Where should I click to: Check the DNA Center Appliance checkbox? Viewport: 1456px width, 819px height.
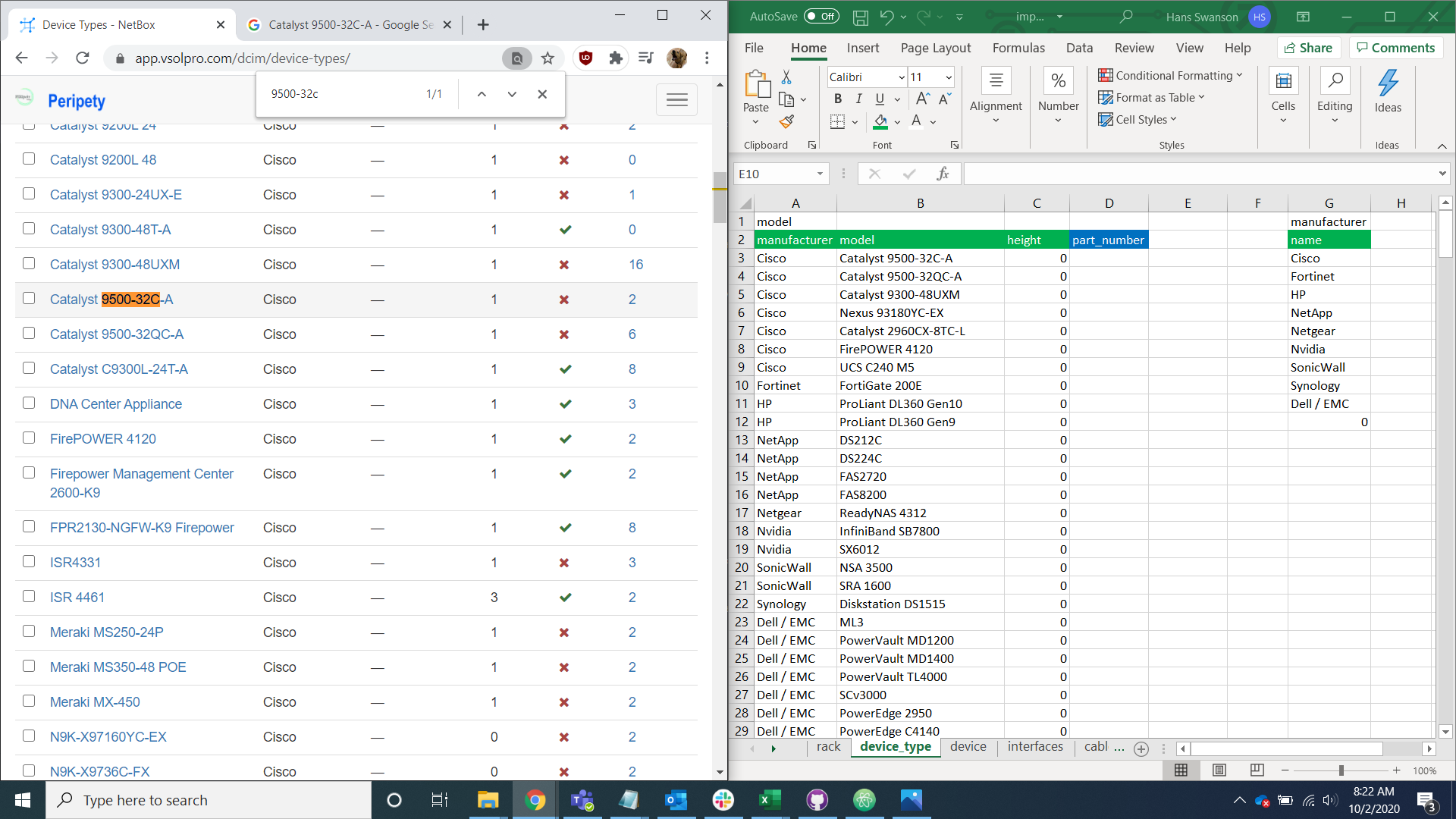click(29, 403)
